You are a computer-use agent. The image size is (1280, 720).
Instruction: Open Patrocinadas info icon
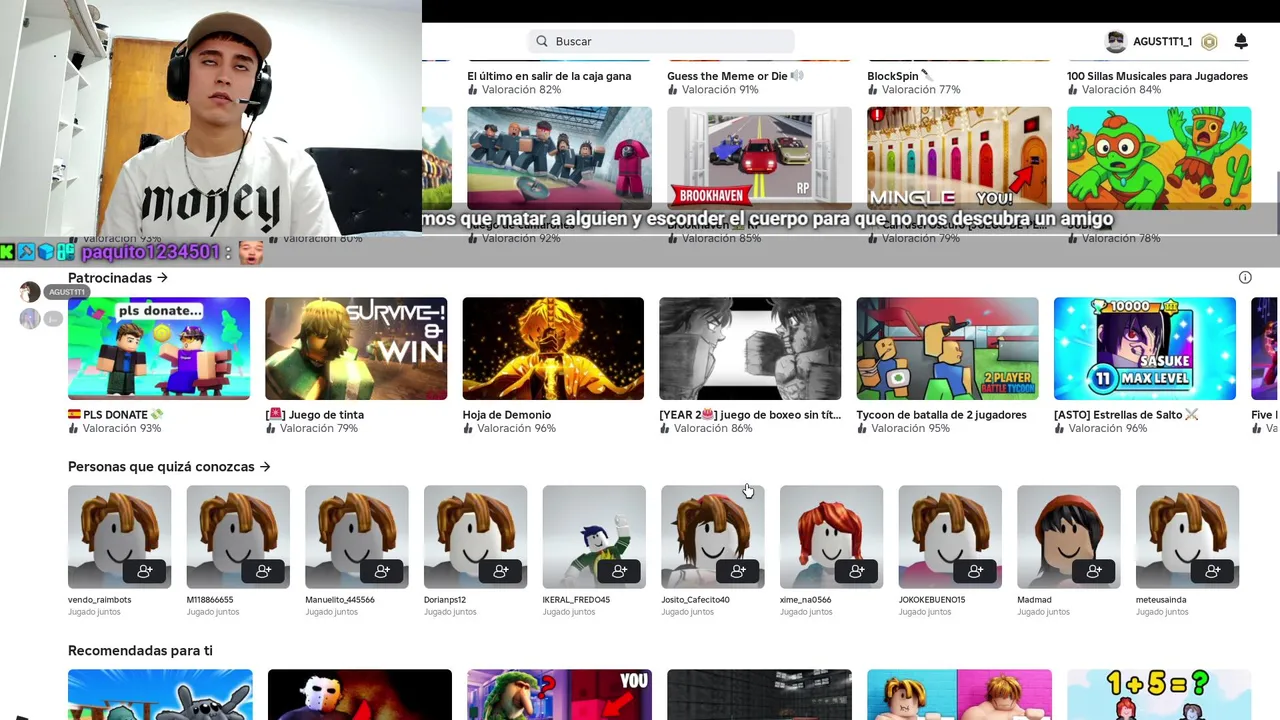[1245, 277]
